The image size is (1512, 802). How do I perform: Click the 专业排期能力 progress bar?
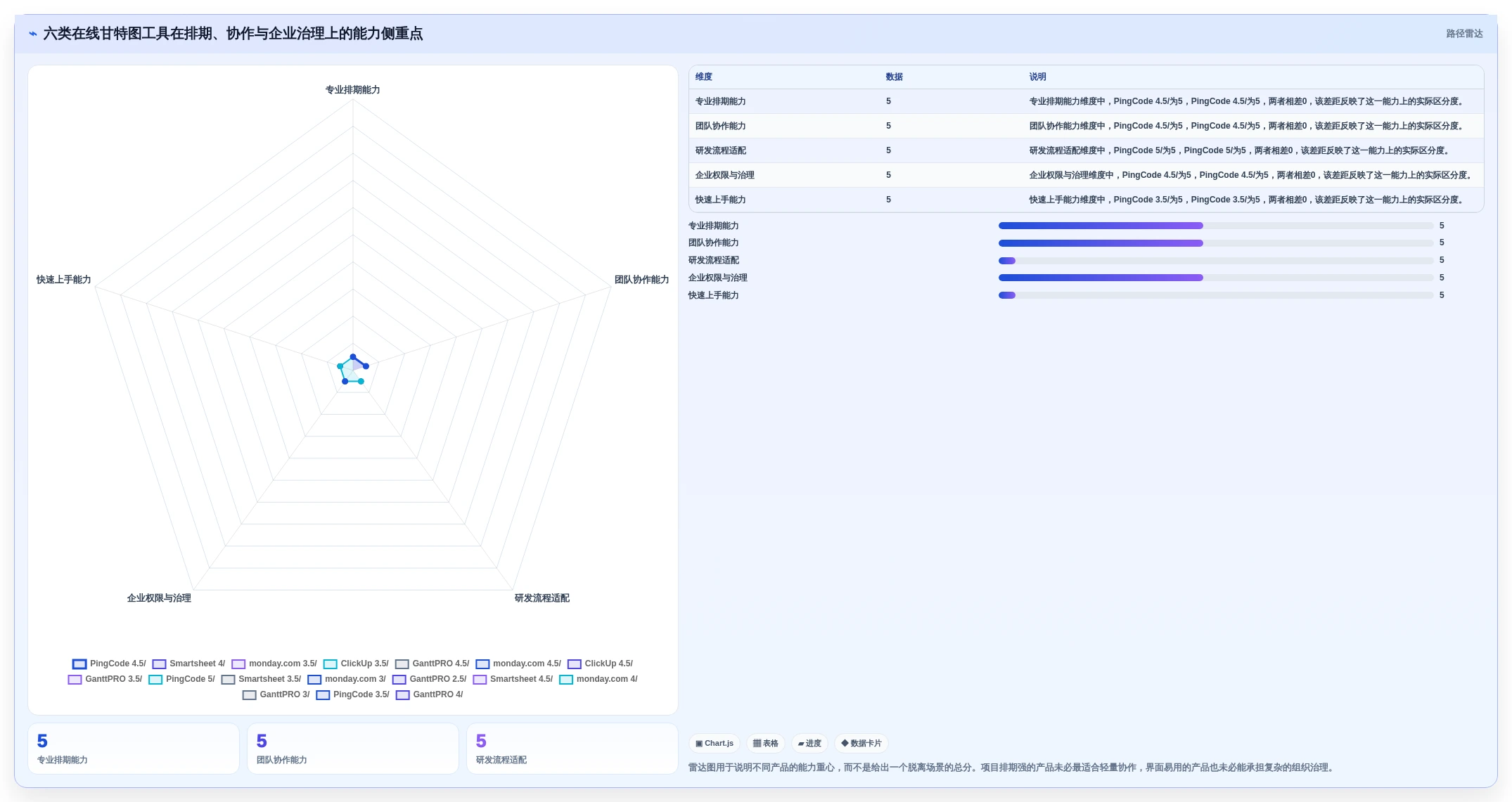click(1216, 226)
